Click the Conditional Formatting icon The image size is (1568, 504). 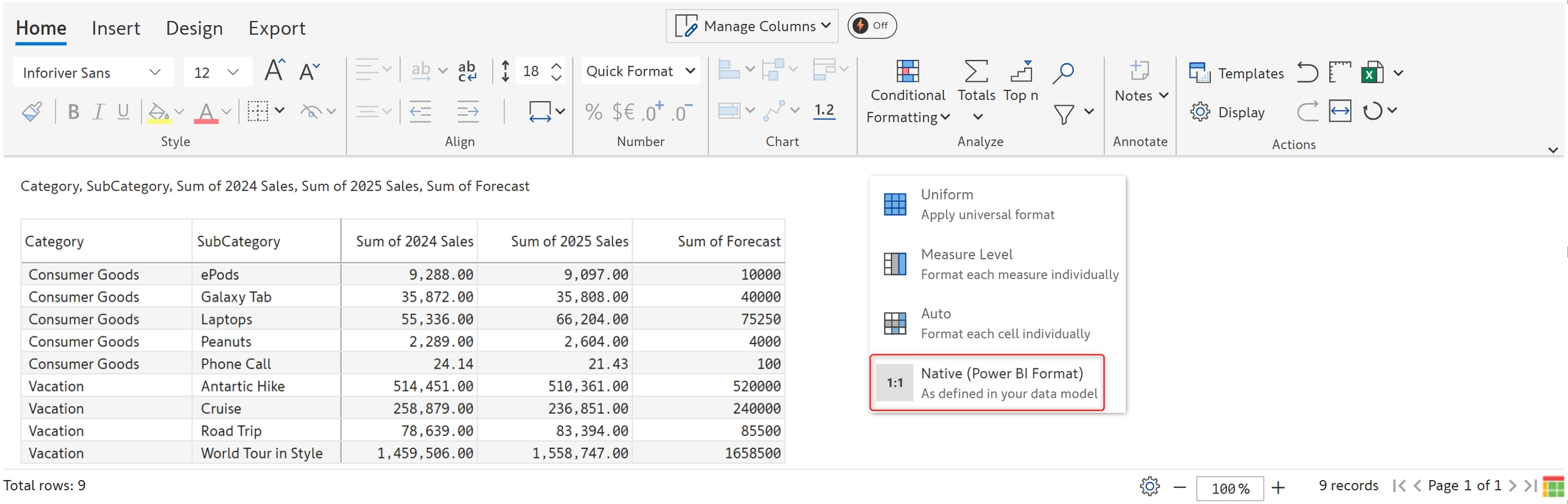click(x=907, y=72)
